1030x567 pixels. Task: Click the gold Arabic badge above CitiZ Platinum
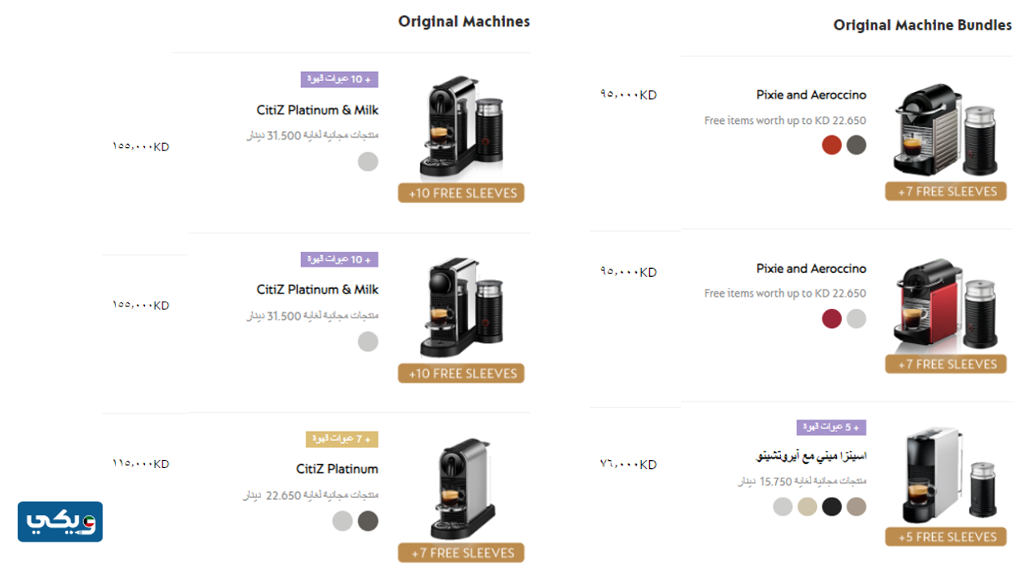click(x=341, y=439)
